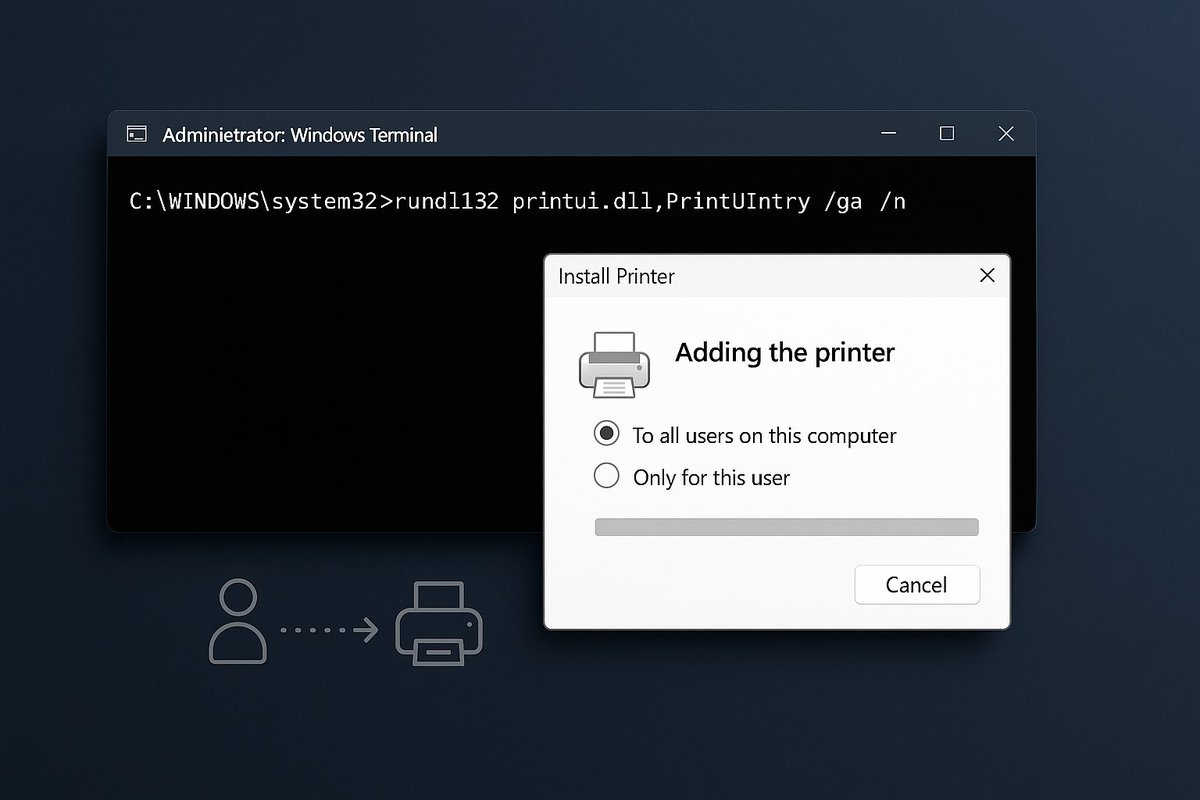
Task: Click the "Adding the printer" heading
Action: pos(785,352)
